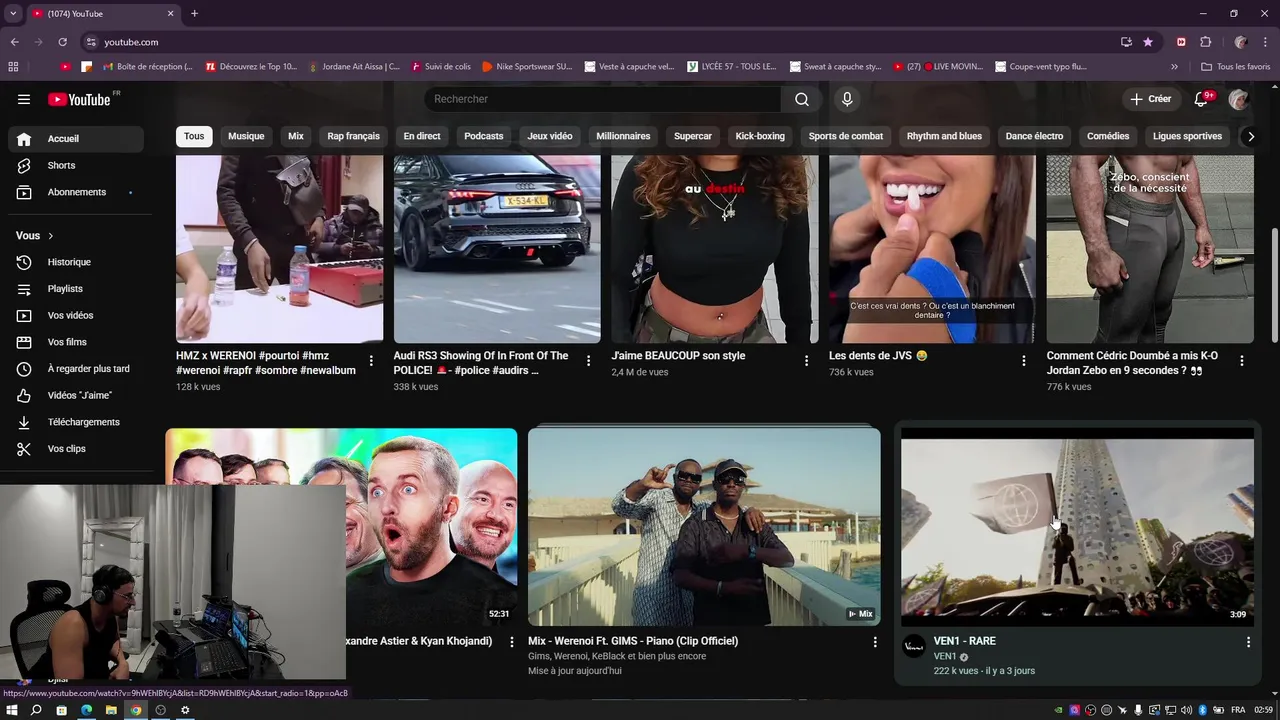This screenshot has width=1280, height=720.
Task: Open the Chrome three-dot menu
Action: [x=1265, y=42]
